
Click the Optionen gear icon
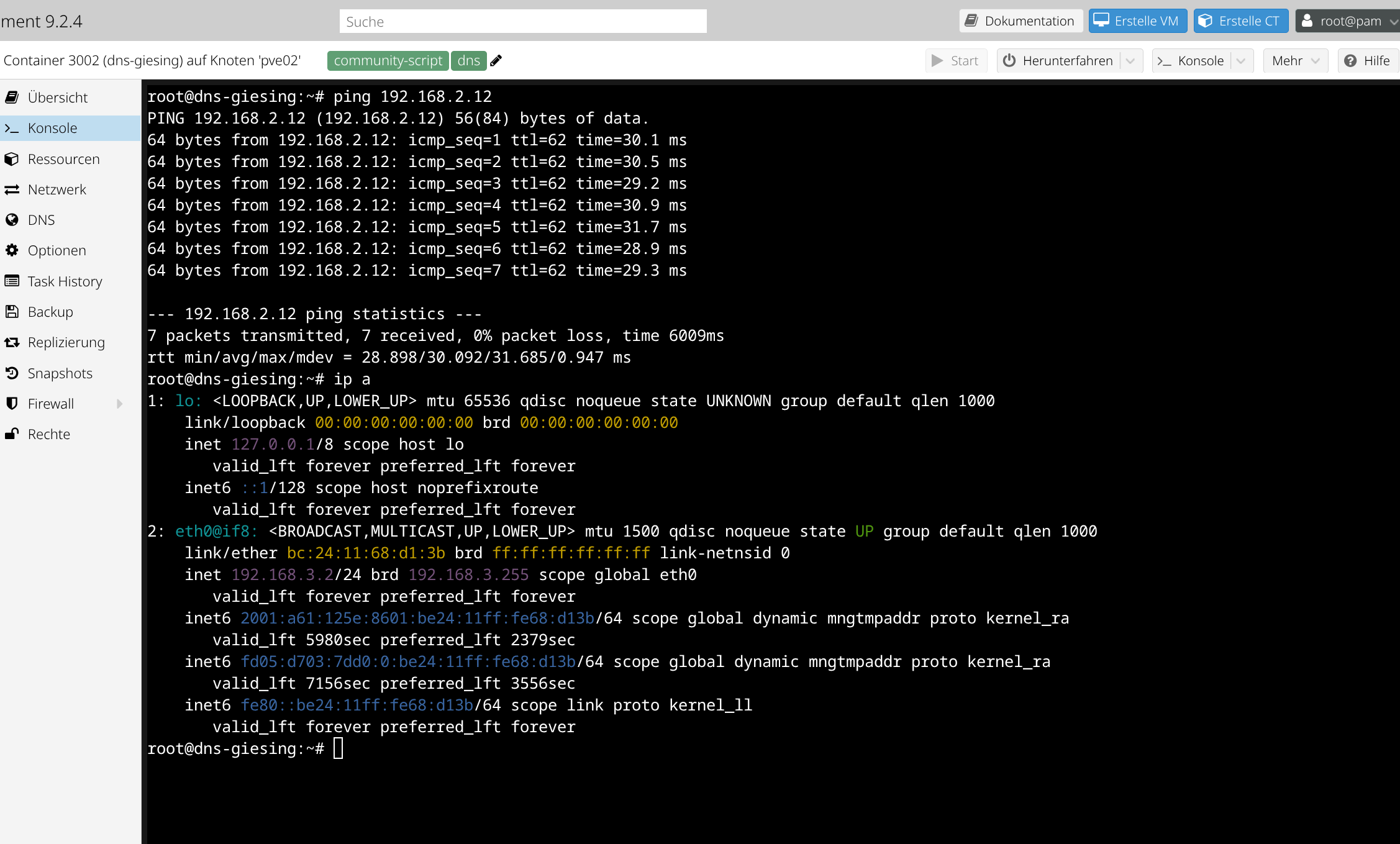pyautogui.click(x=12, y=250)
